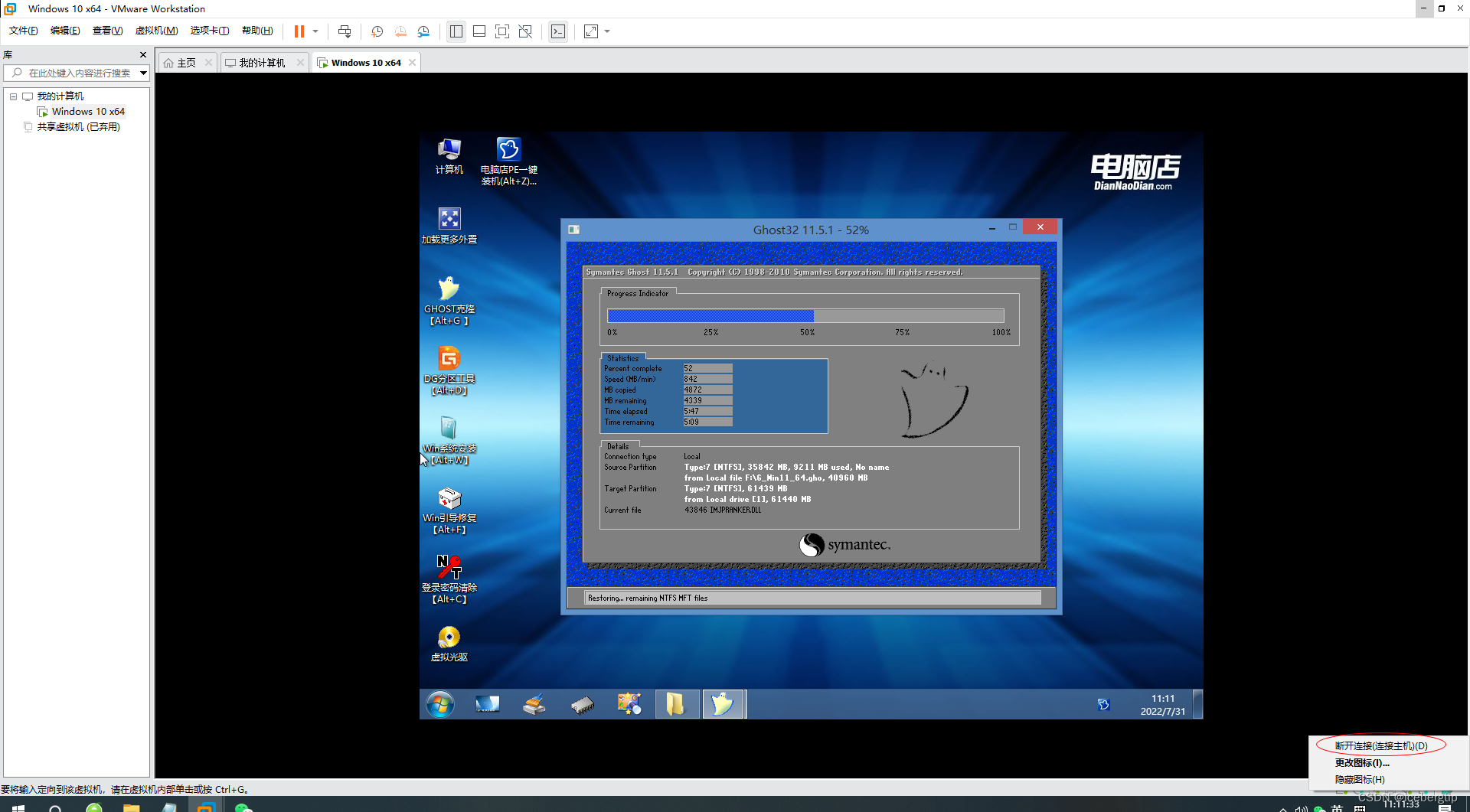Open the 帮助(H) menu
The width and height of the screenshot is (1470, 812).
click(x=257, y=31)
